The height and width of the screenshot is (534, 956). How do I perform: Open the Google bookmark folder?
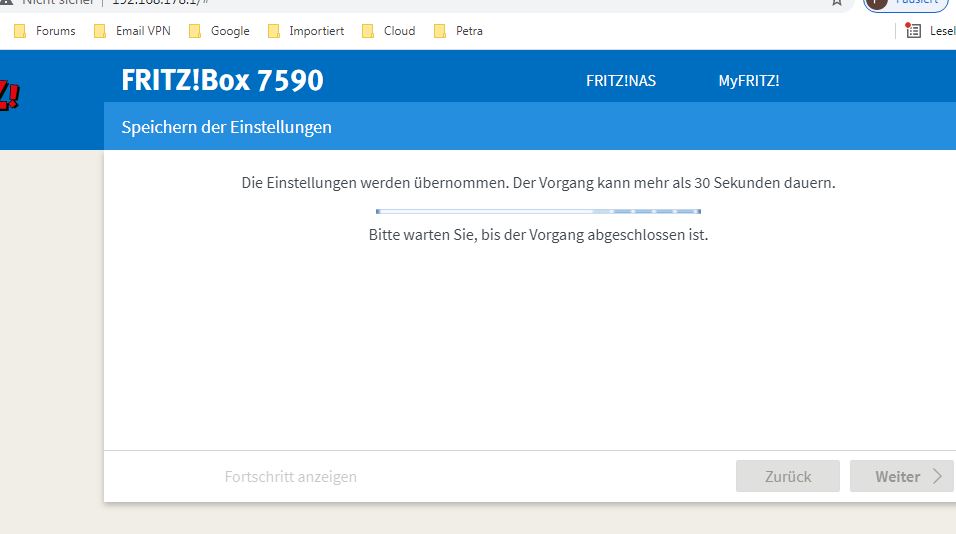[219, 31]
